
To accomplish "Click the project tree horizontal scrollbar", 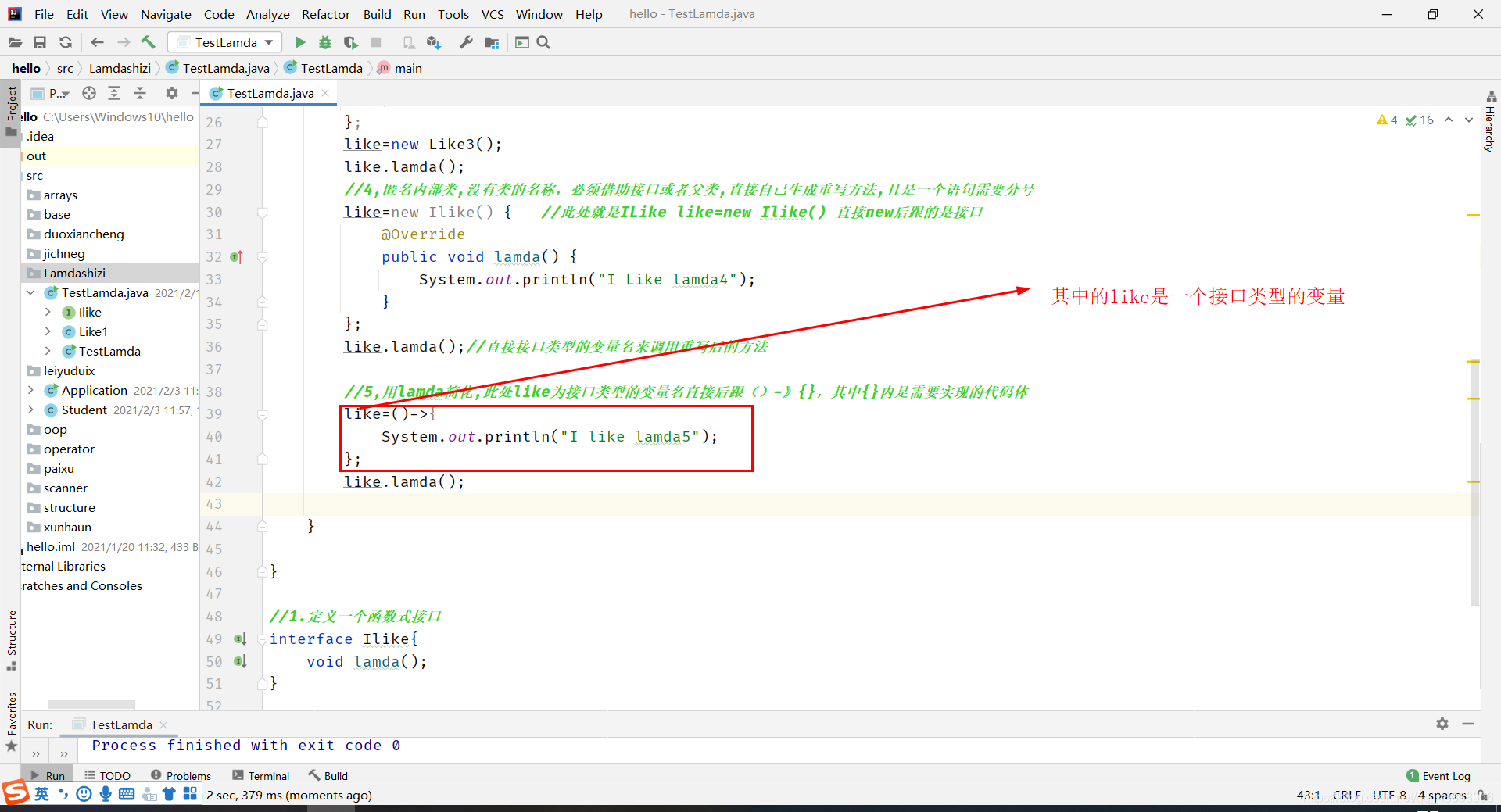I will click(91, 704).
